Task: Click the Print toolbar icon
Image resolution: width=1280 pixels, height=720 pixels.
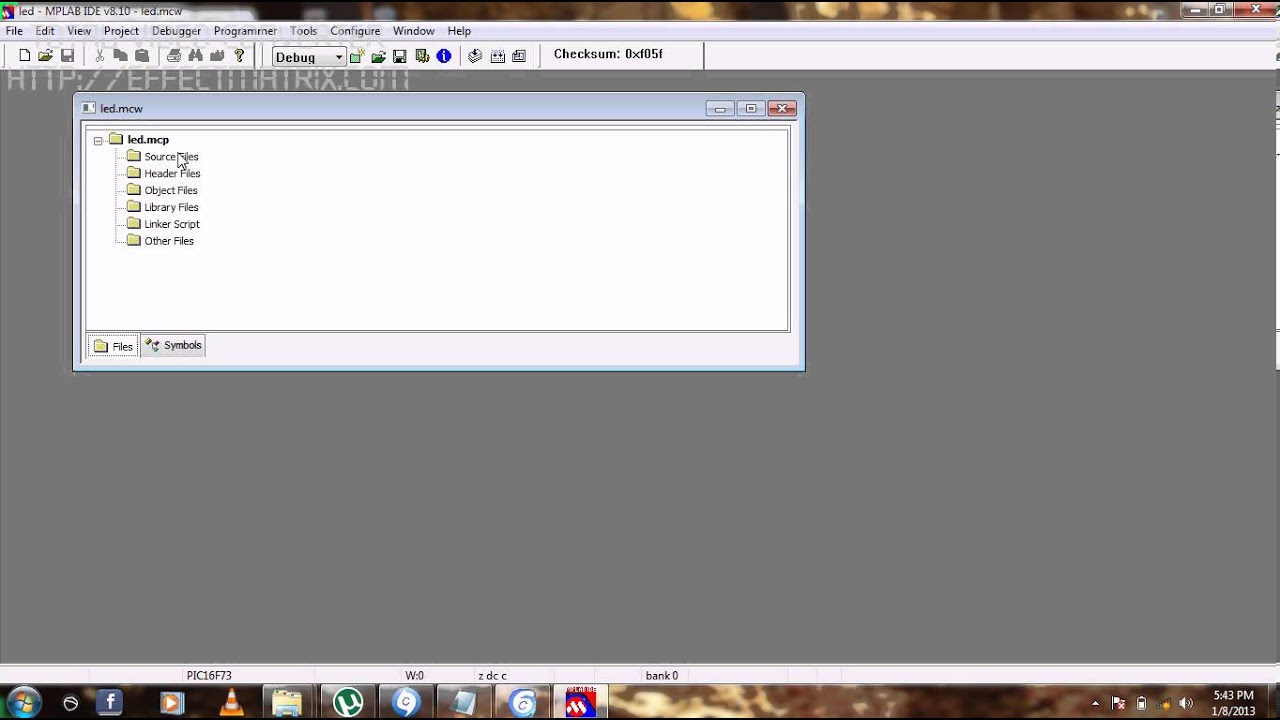Action: click(174, 56)
